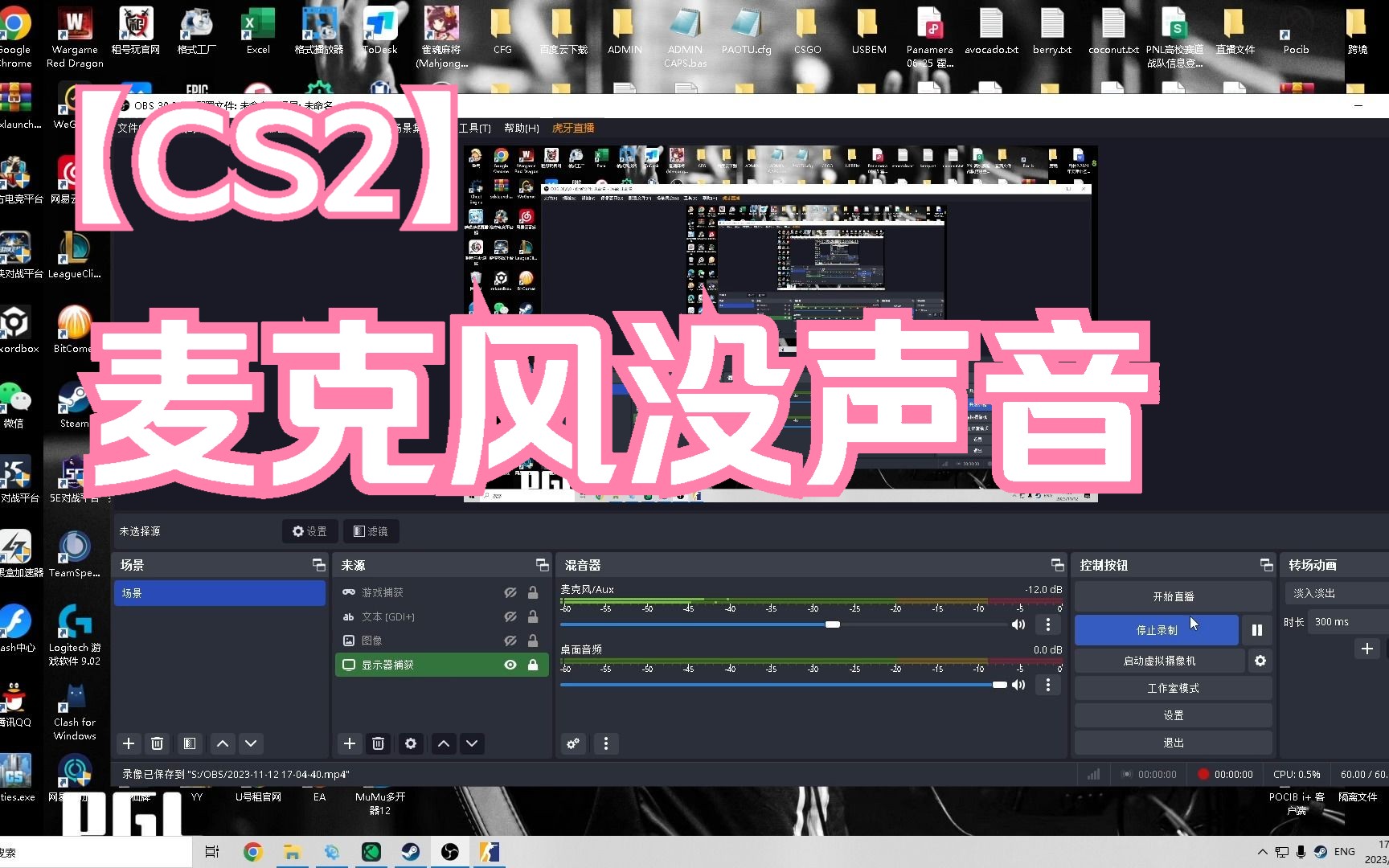Undock the 控制按钮 panel
Viewport: 1389px width, 868px height.
[1267, 565]
